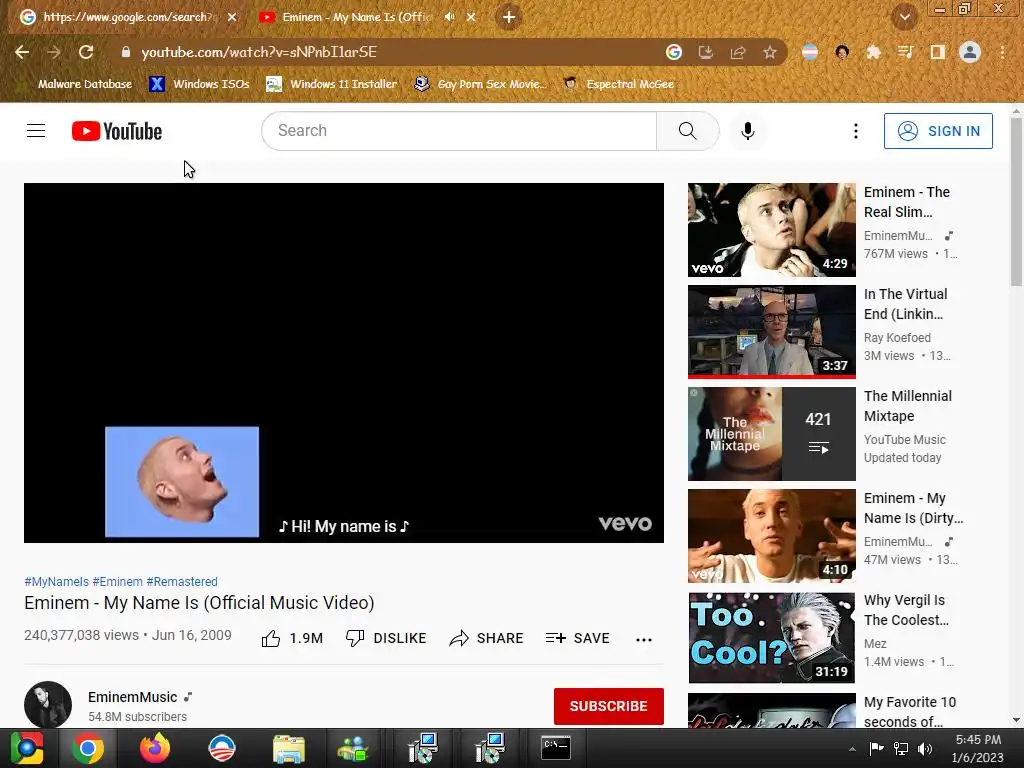This screenshot has height=768, width=1024.
Task: Open Windows ISOs bookmark
Action: coord(199,84)
